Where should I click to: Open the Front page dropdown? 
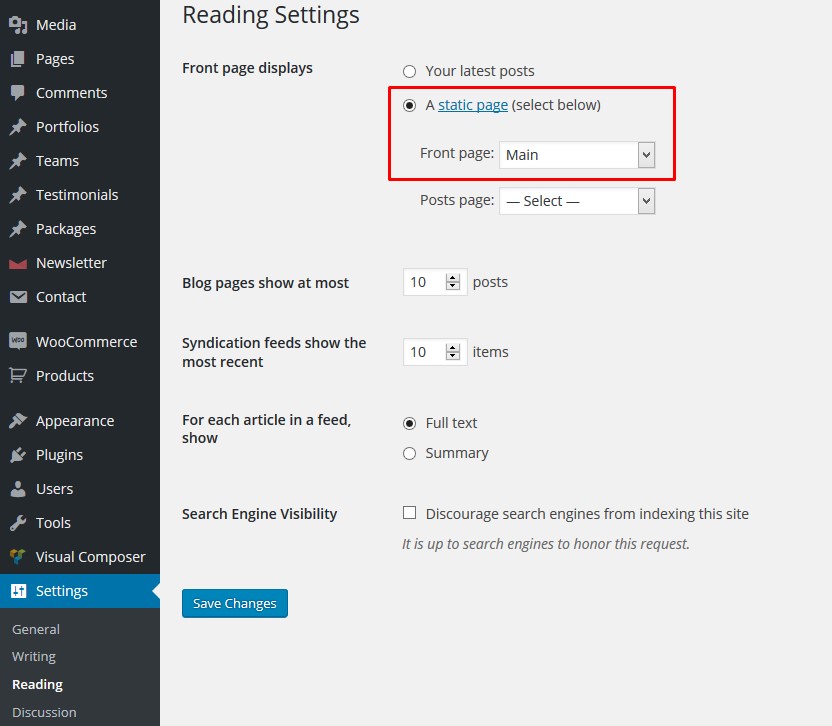[x=577, y=155]
